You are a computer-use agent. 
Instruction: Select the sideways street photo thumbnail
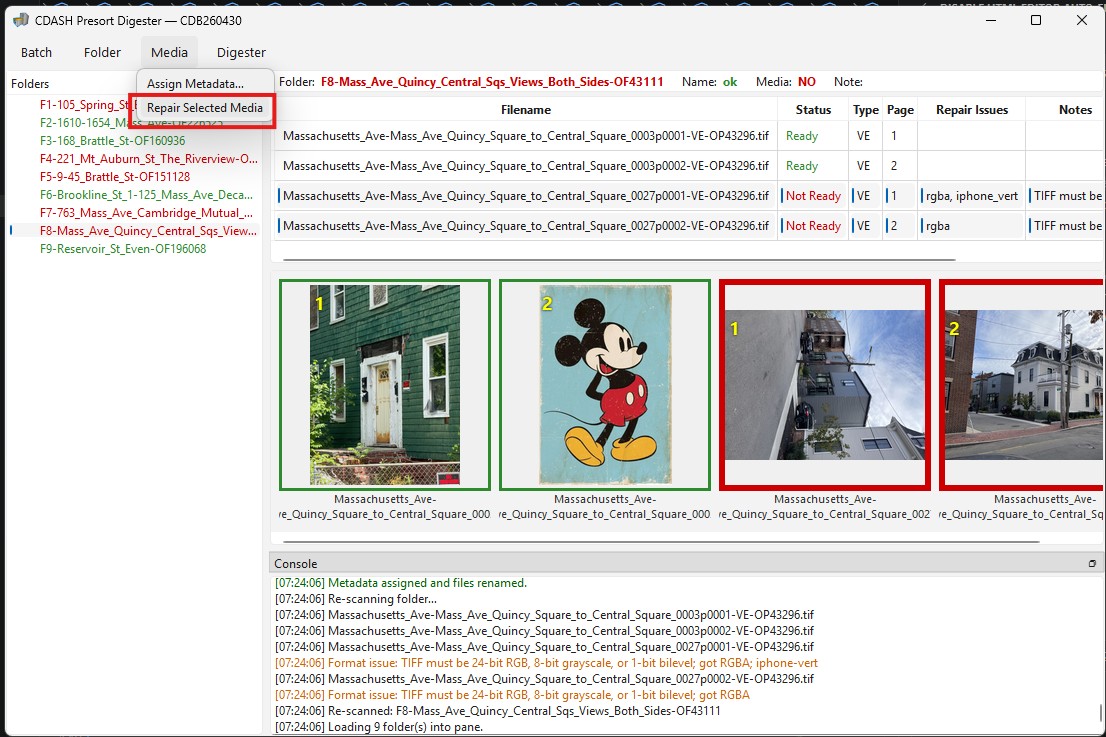[x=825, y=385]
